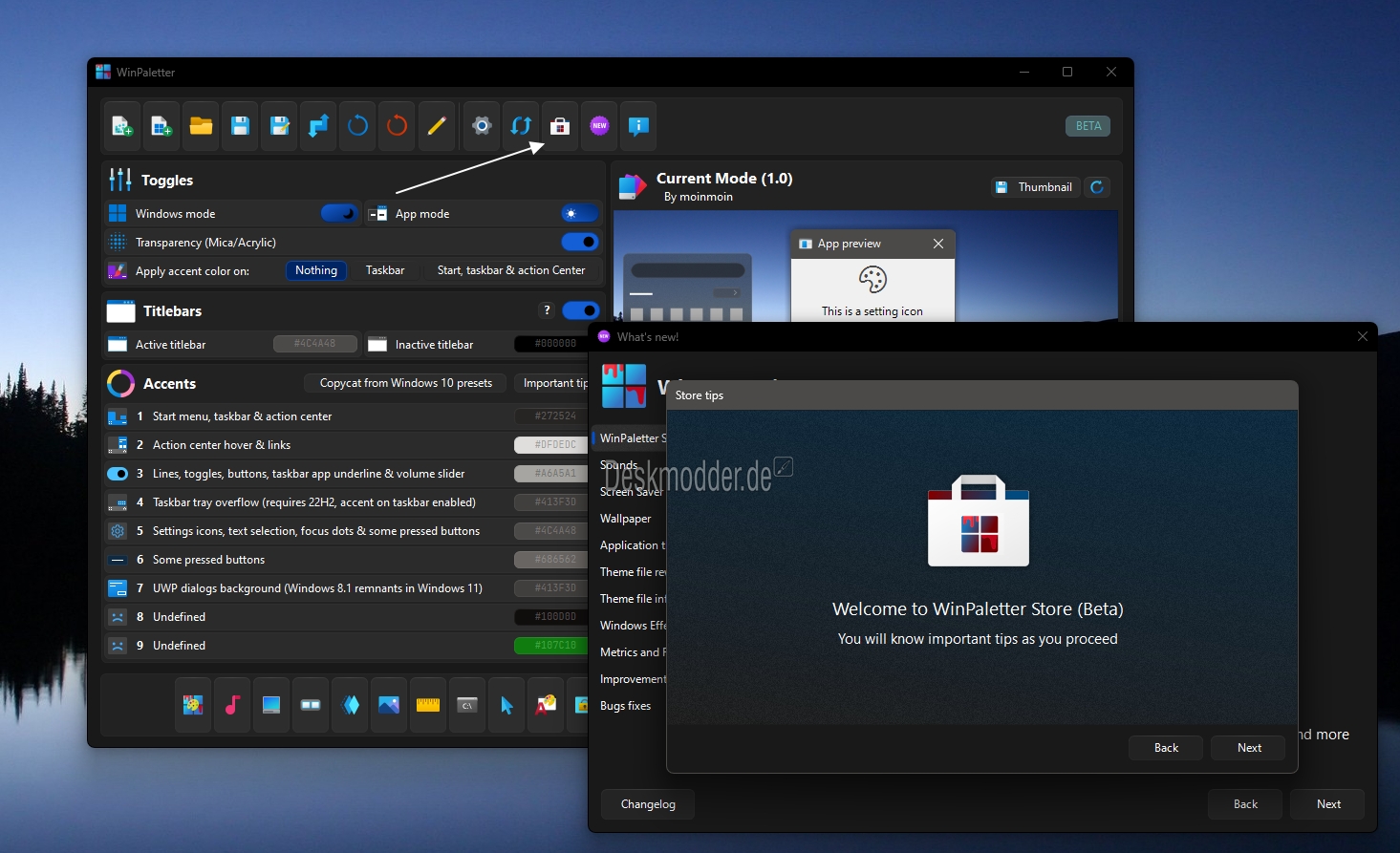Open the command prompt terminal icon
Image resolution: width=1400 pixels, height=853 pixels.
[x=467, y=705]
